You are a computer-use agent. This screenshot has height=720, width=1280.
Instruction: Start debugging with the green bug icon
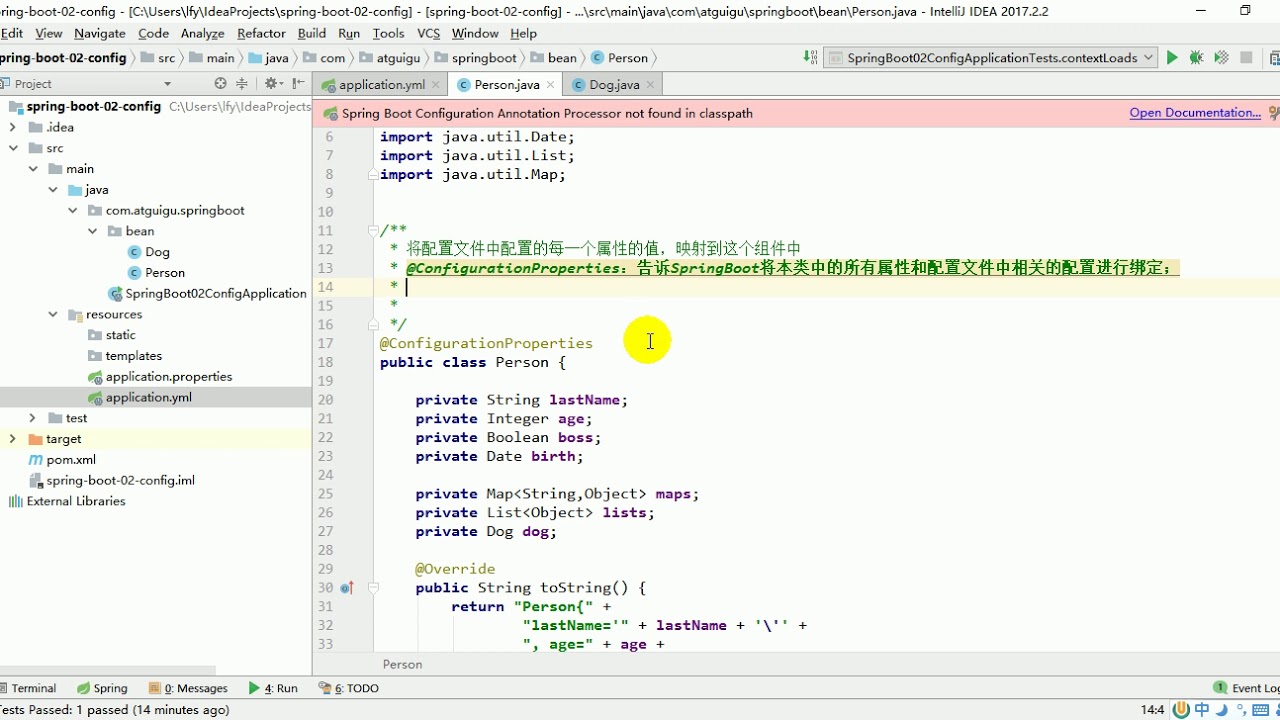pyautogui.click(x=1196, y=58)
